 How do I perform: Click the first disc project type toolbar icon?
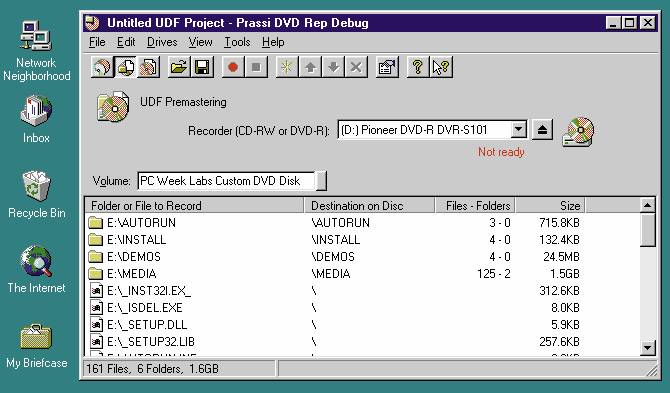102,67
